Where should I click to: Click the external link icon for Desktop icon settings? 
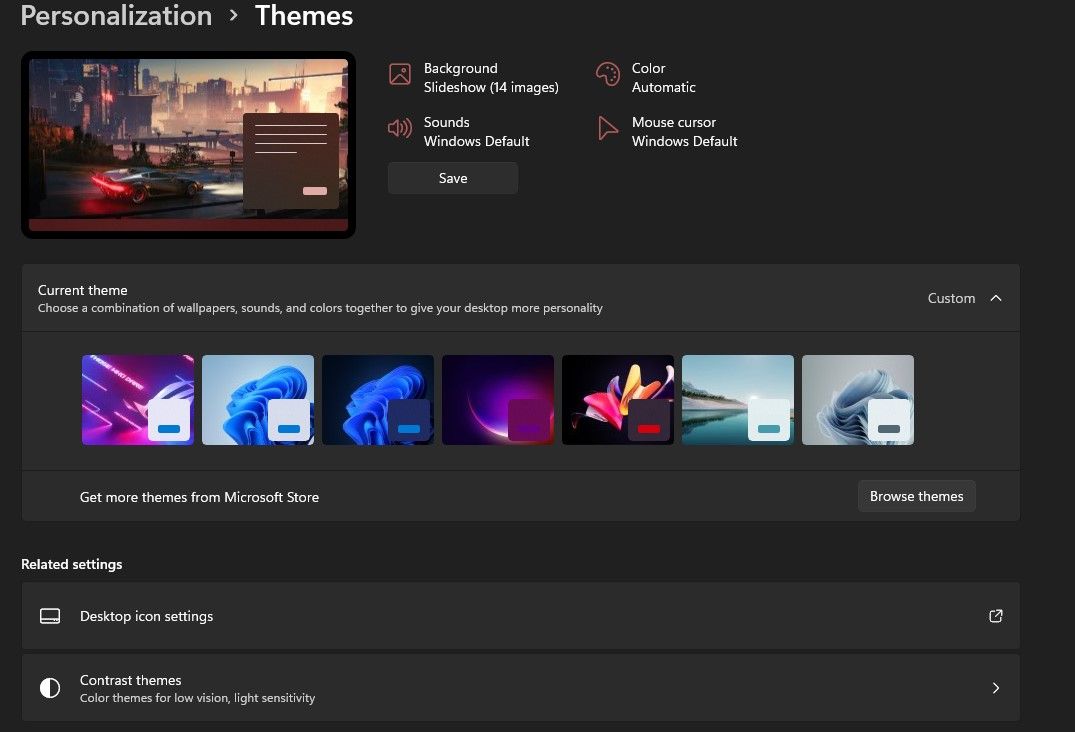coord(995,616)
